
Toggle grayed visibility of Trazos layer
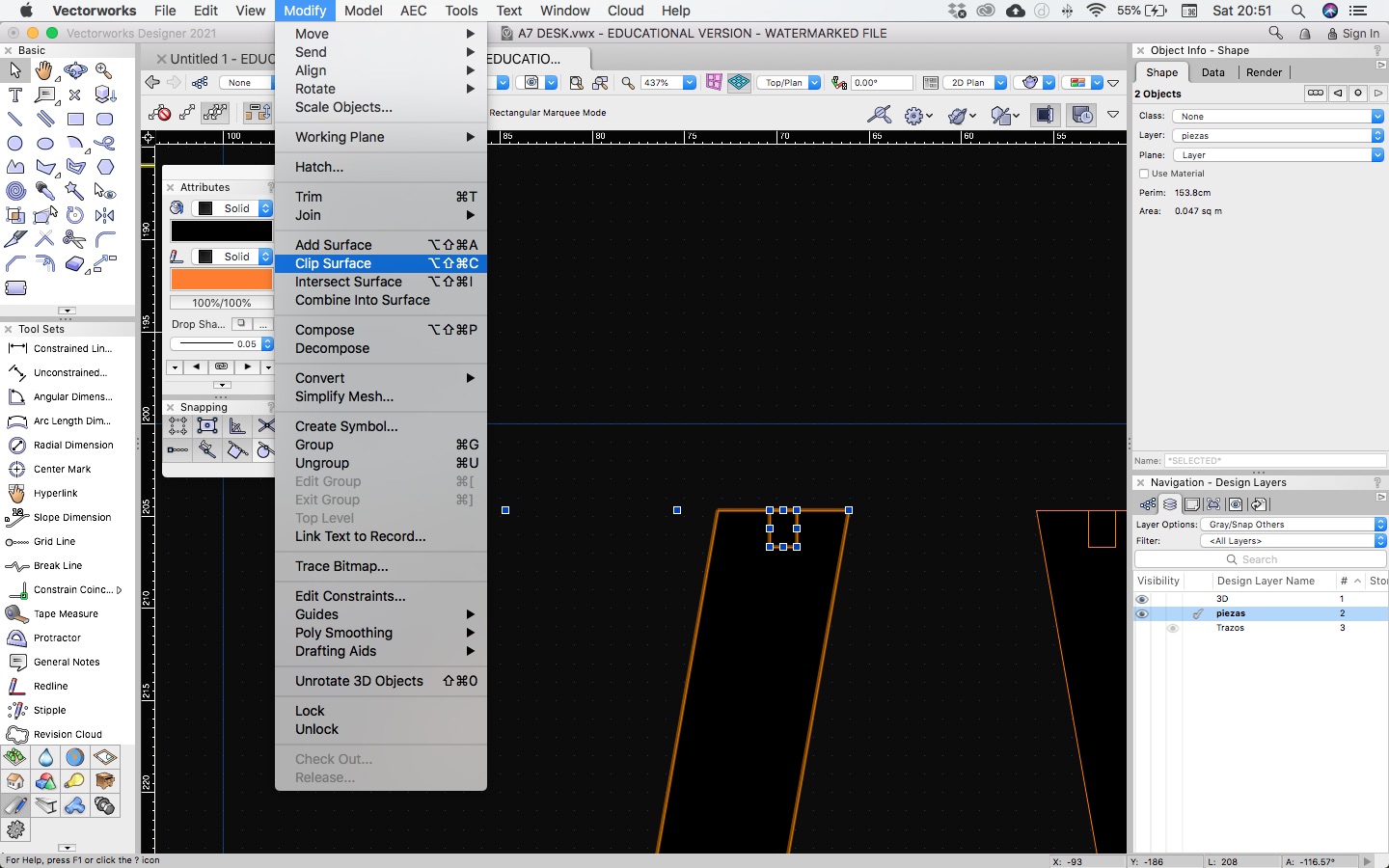coord(1173,628)
